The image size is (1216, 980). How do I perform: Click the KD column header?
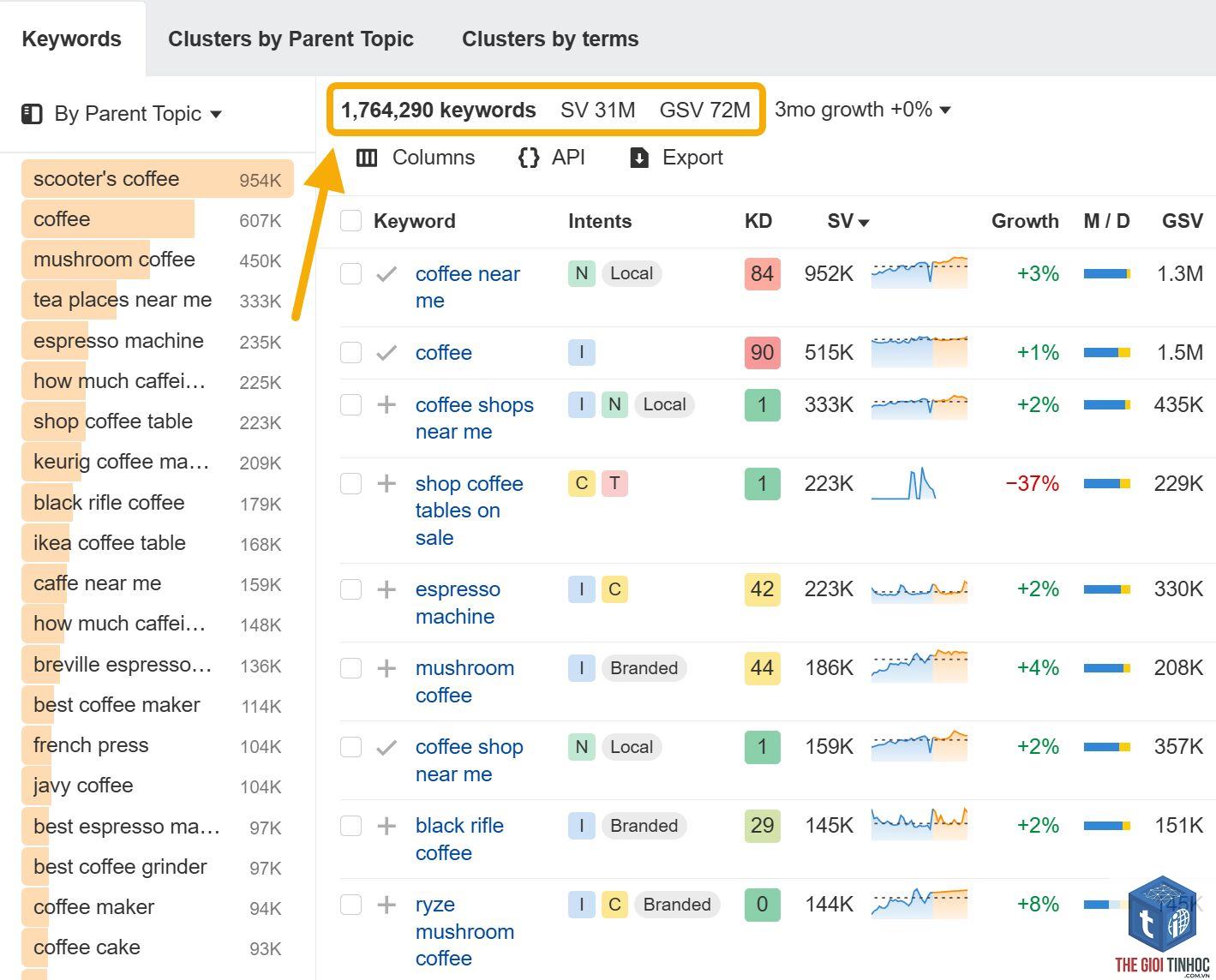tap(758, 221)
